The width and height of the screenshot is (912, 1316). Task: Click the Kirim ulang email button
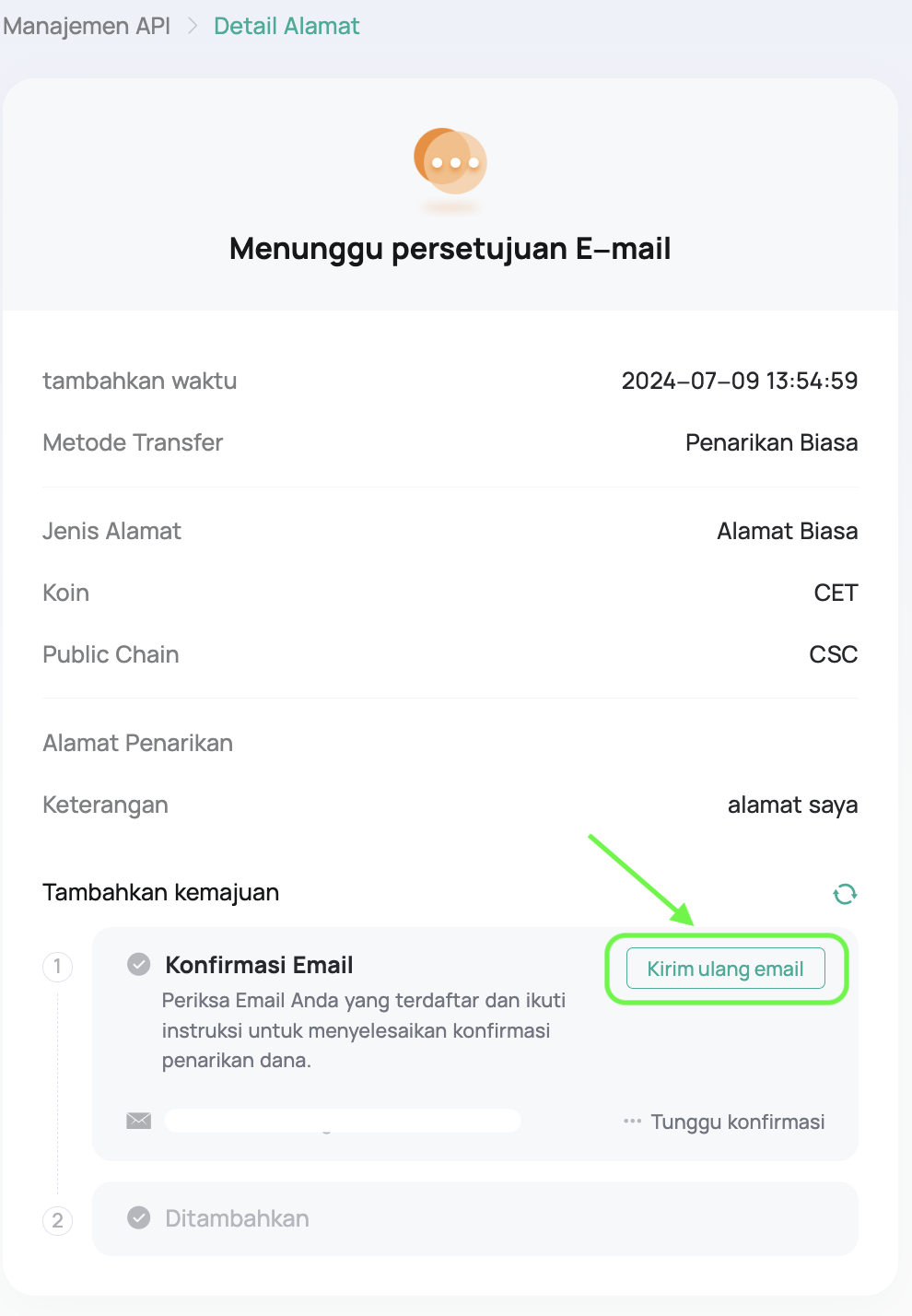point(725,969)
